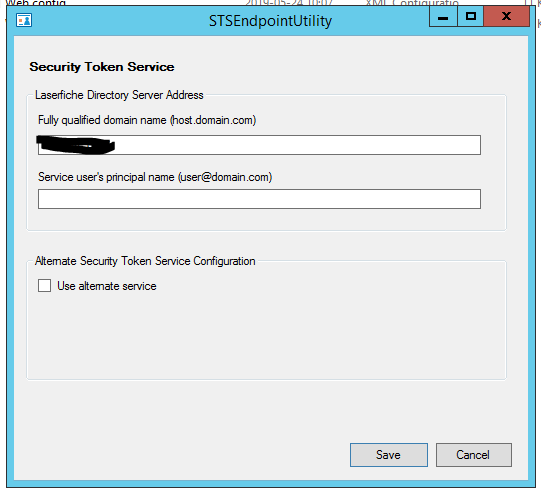This screenshot has height=494, width=541.
Task: Enable the Use alternate service checkbox
Action: (x=45, y=286)
